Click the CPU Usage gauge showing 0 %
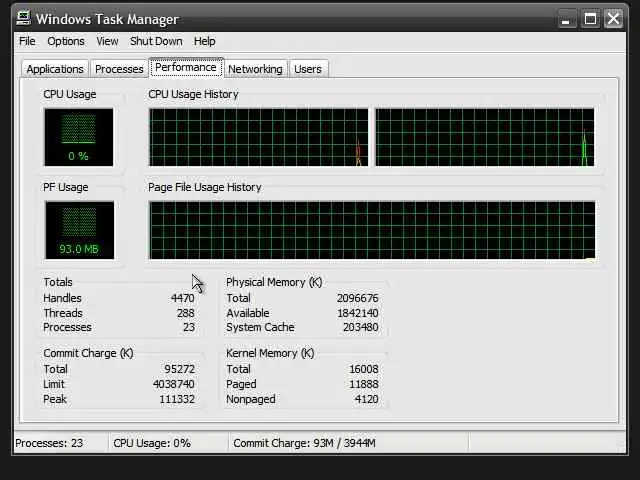Image resolution: width=640 pixels, height=480 pixels. tap(79, 137)
